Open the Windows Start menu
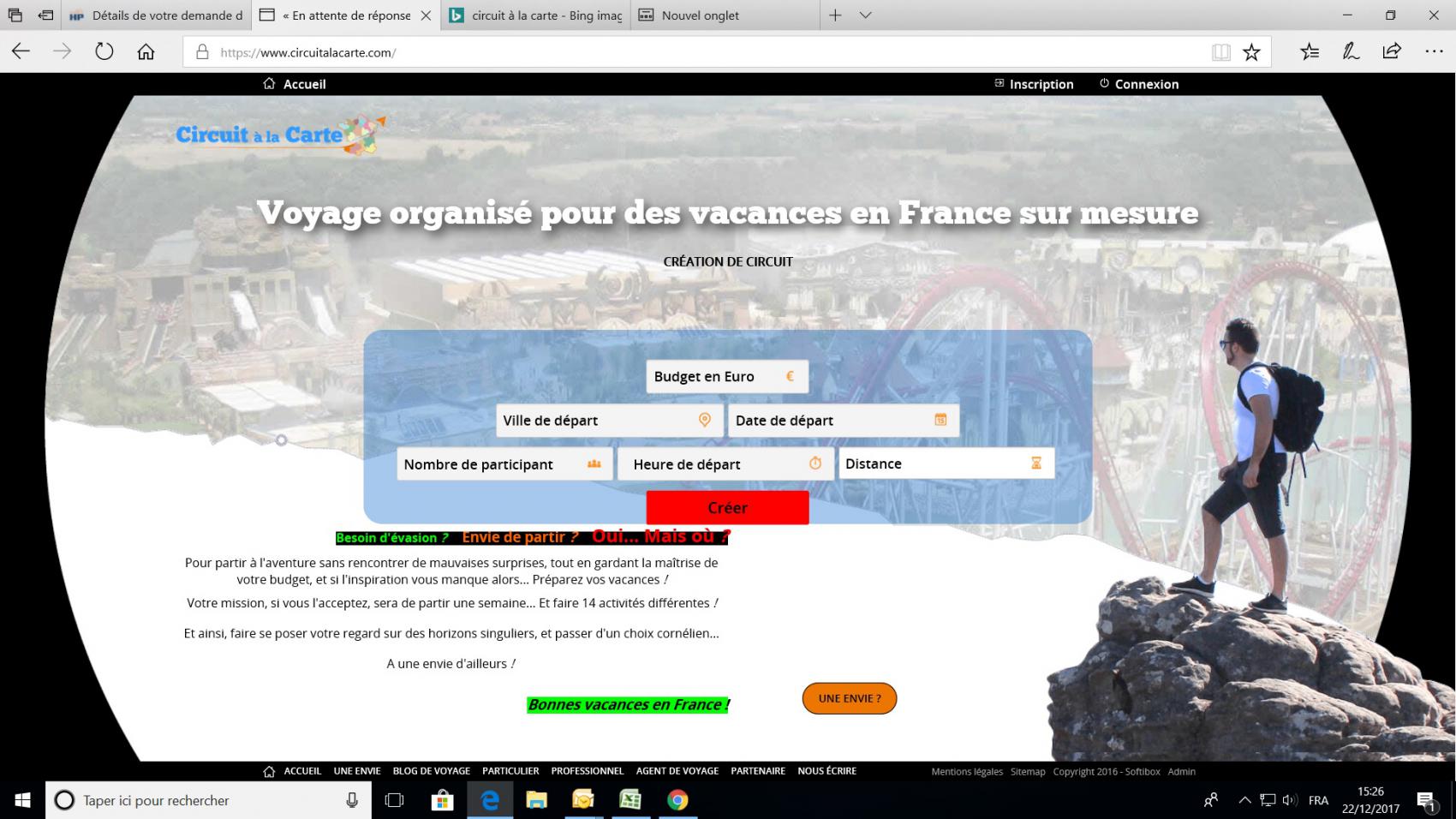The height and width of the screenshot is (819, 1456). click(x=22, y=800)
